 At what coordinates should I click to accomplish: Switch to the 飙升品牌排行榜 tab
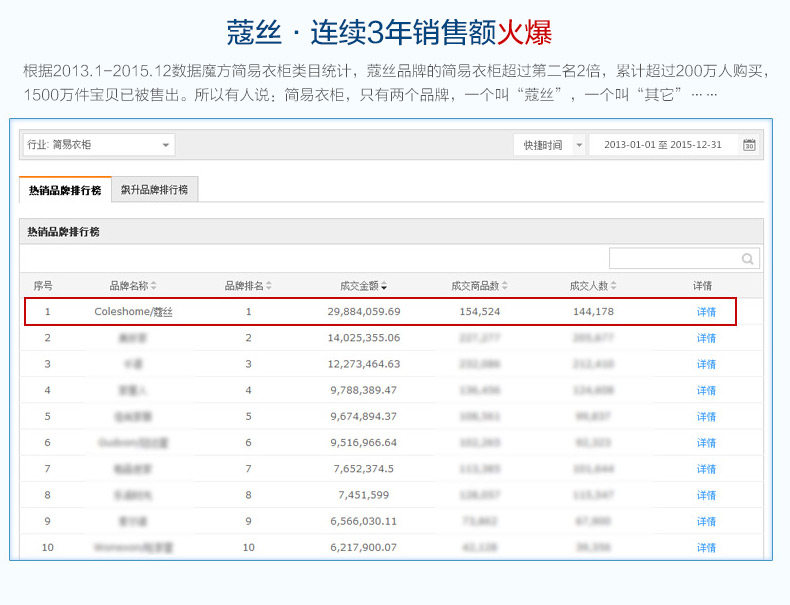pos(154,190)
